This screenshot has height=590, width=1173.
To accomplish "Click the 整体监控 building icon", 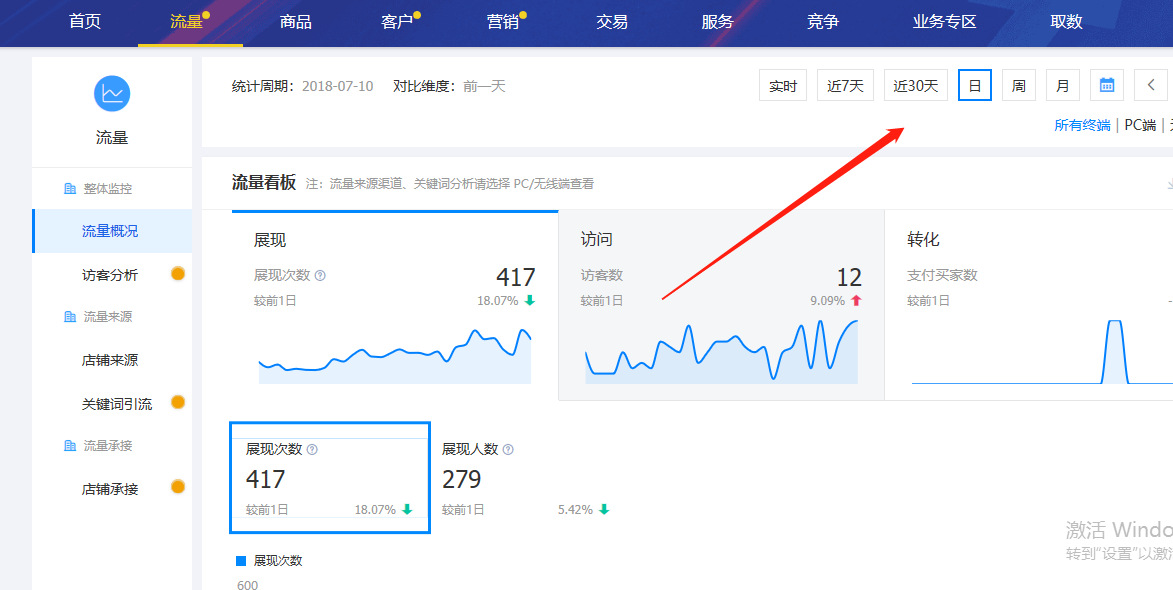I will 69,187.
